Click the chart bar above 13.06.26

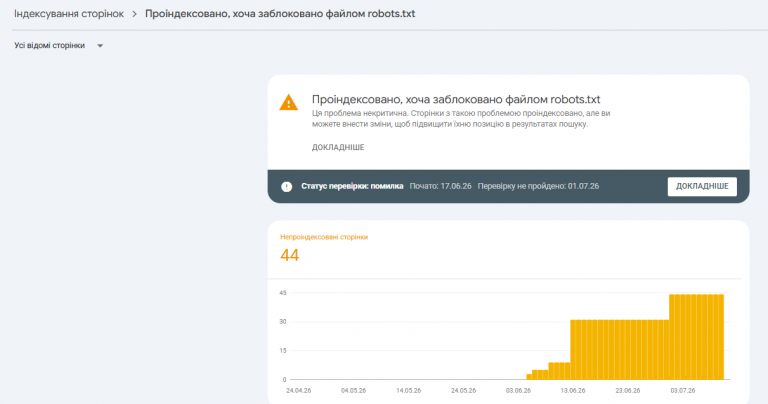click(x=573, y=350)
